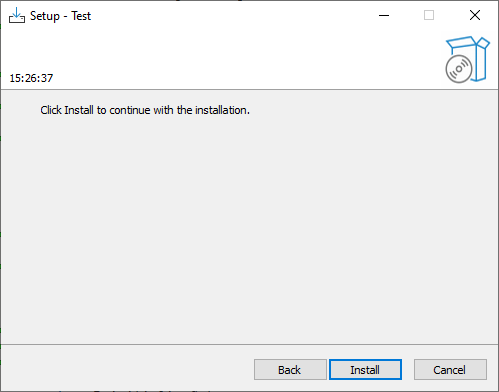Click the word 'Test' in the window title
The image size is (499, 392).
pyautogui.click(x=81, y=16)
